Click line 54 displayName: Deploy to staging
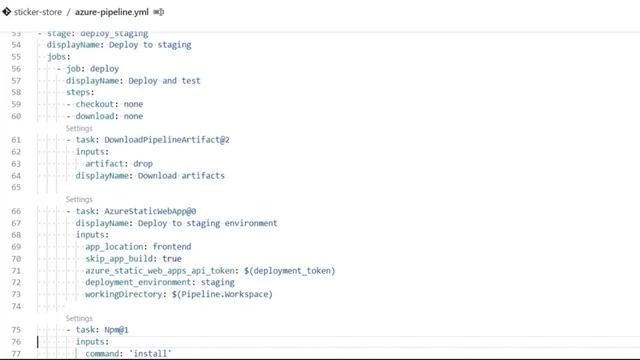 click(119, 45)
